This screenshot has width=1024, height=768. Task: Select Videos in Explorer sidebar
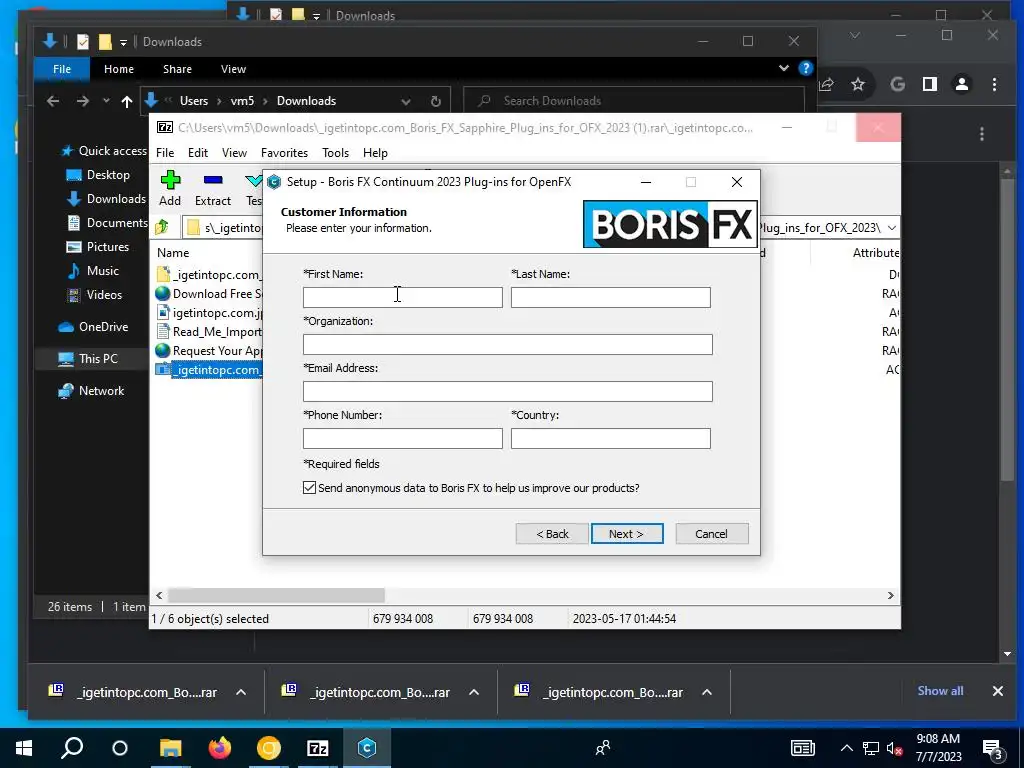(x=95, y=295)
